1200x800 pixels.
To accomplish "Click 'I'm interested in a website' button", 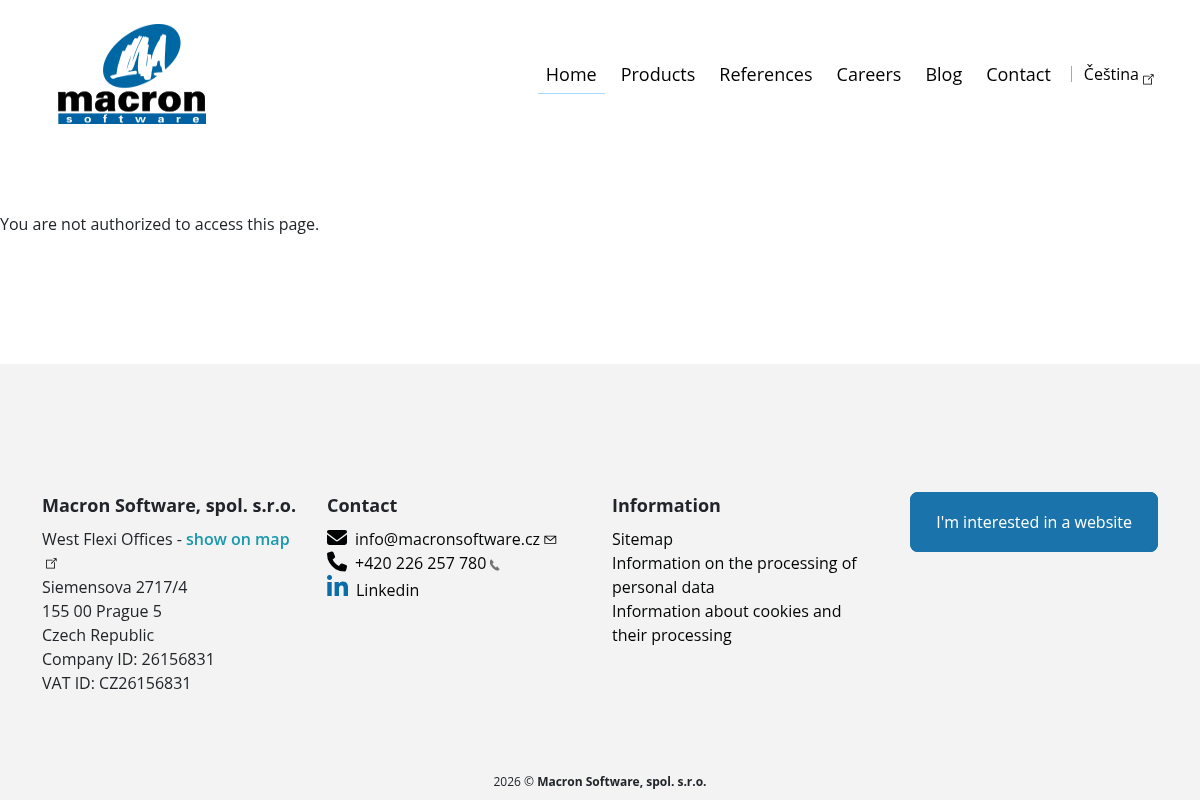I will tap(1034, 522).
